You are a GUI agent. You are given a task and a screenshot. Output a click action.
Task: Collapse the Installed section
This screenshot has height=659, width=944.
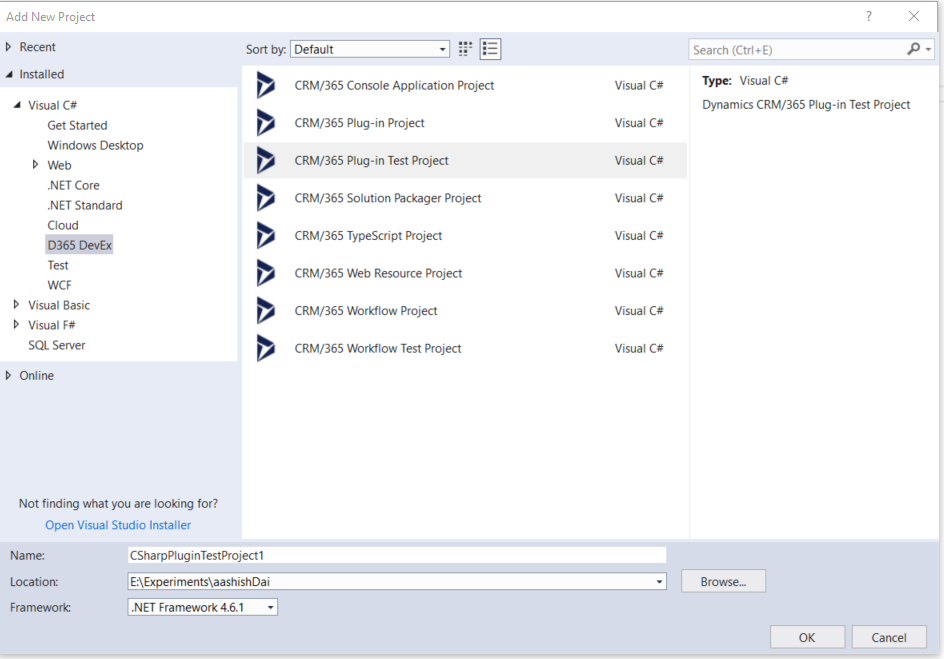(8, 74)
